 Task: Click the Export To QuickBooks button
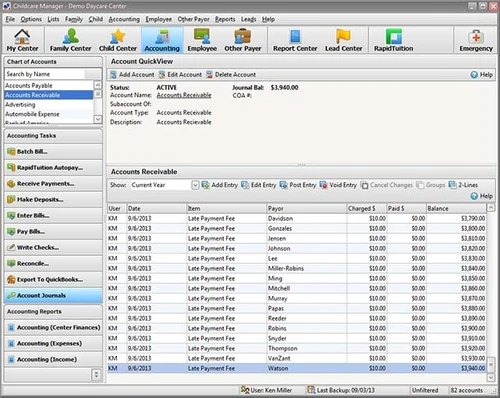[53, 280]
